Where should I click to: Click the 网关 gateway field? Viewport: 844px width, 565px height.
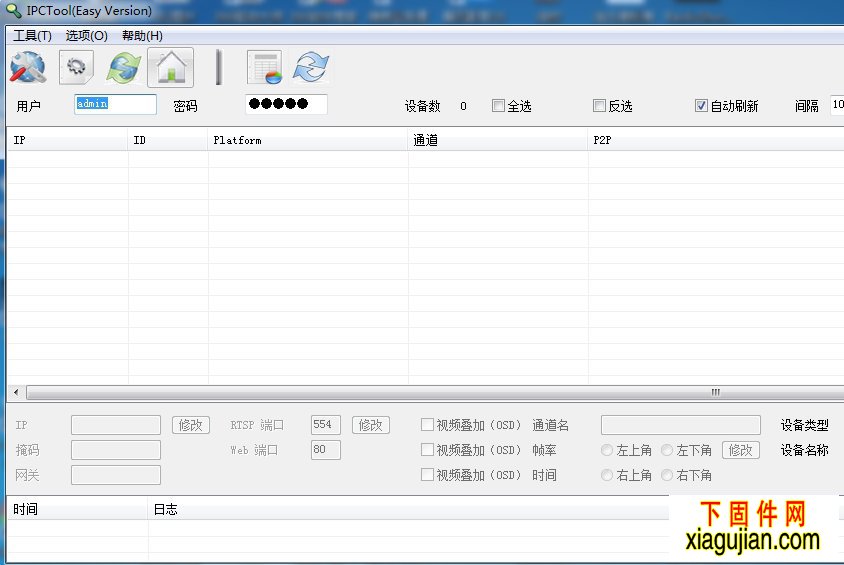click(x=116, y=475)
